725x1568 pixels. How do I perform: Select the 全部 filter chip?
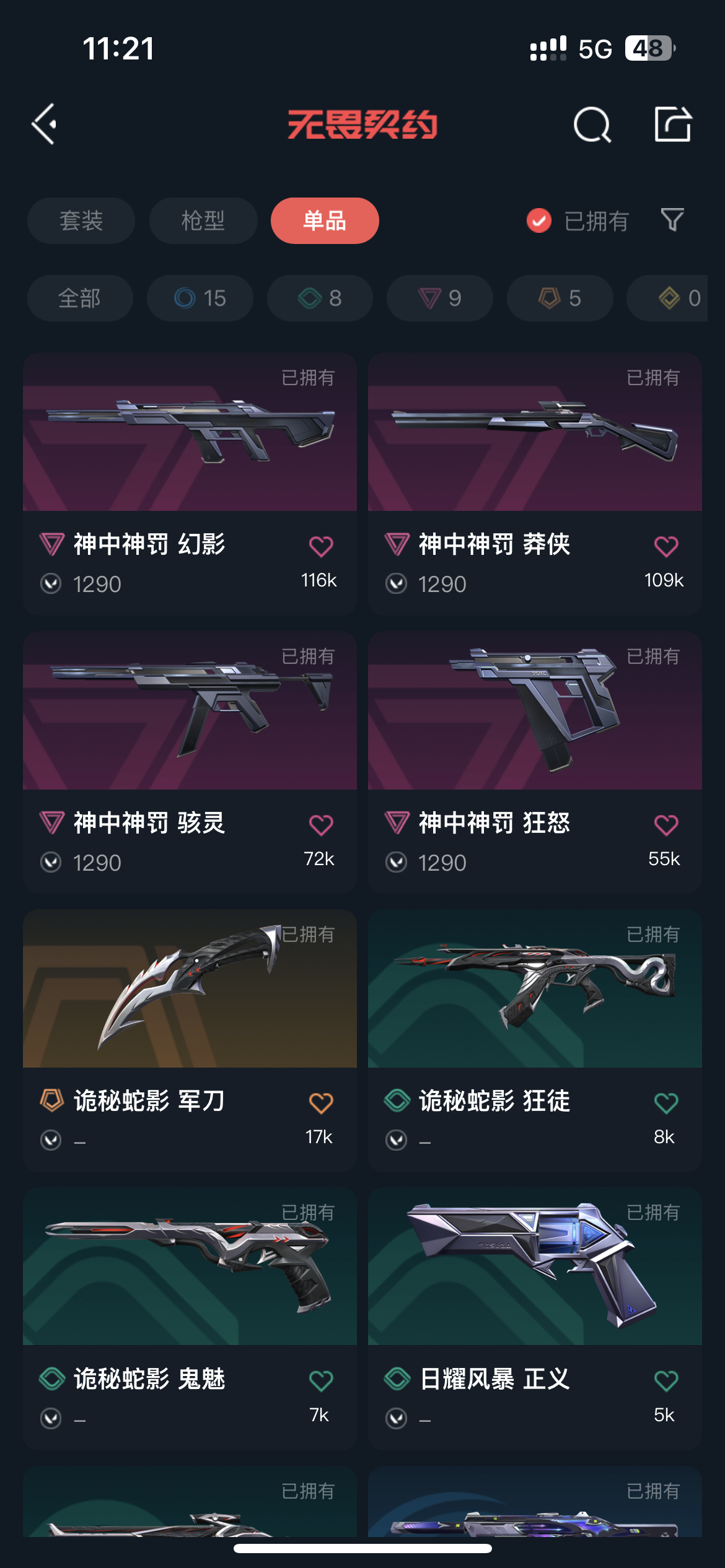click(80, 298)
